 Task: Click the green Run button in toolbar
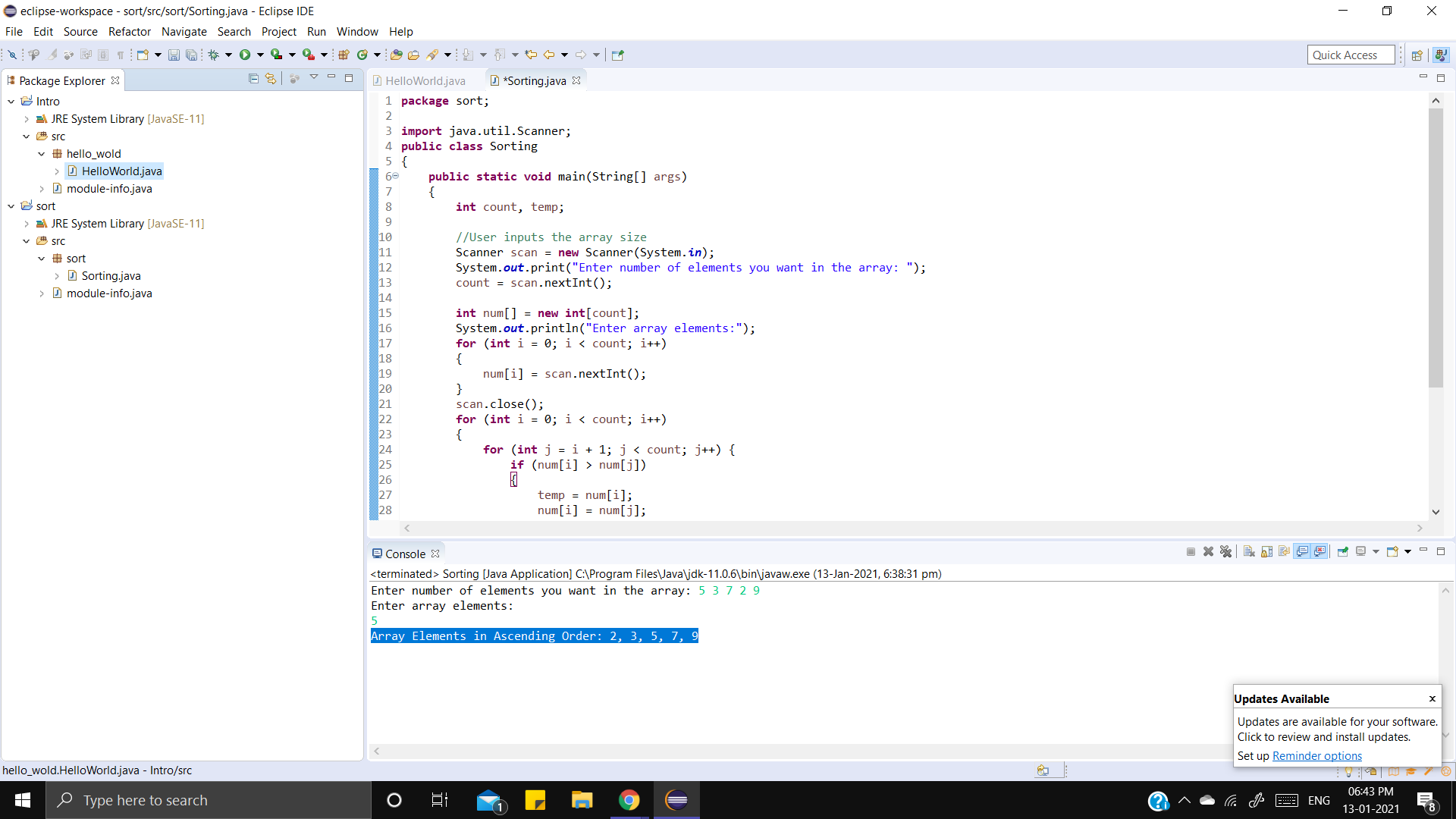pos(245,55)
